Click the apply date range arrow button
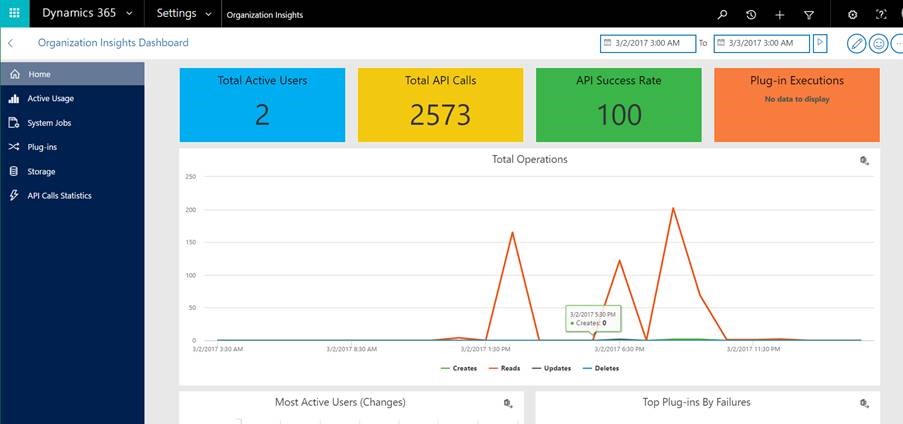This screenshot has width=903, height=424. tap(820, 43)
